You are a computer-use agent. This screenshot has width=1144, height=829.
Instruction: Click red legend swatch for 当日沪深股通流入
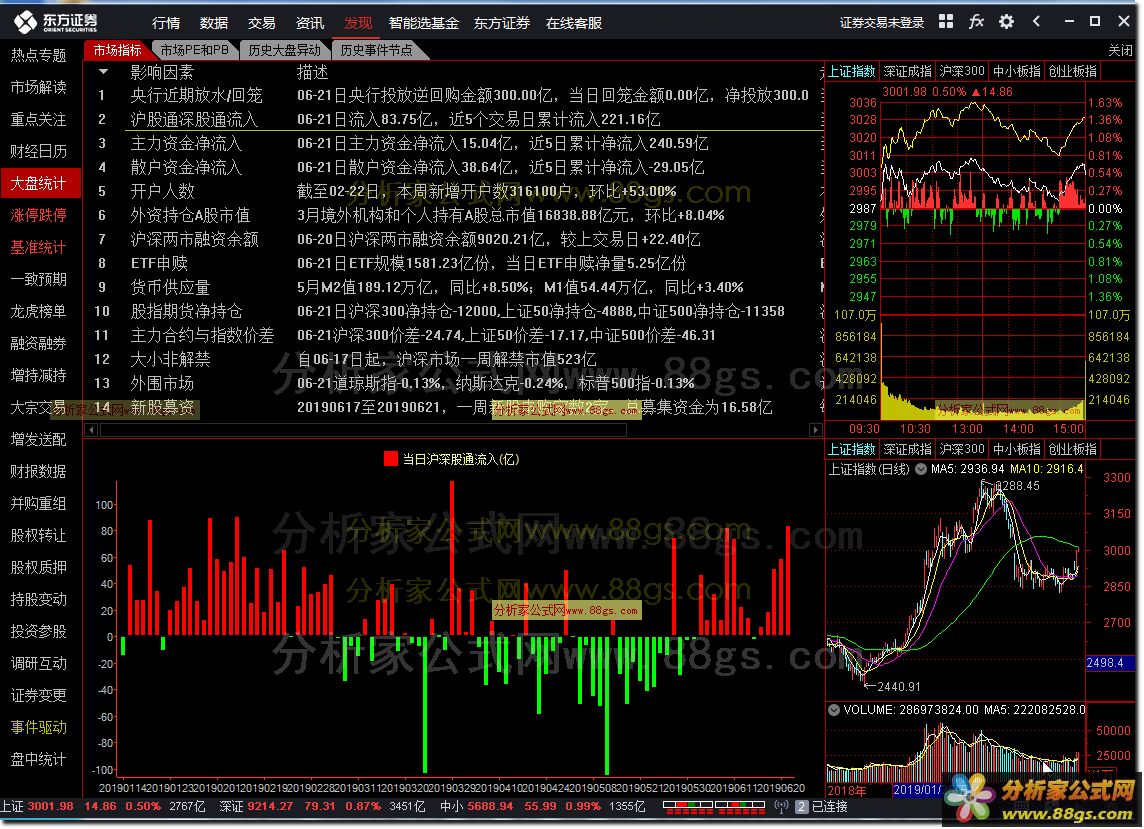click(x=390, y=459)
